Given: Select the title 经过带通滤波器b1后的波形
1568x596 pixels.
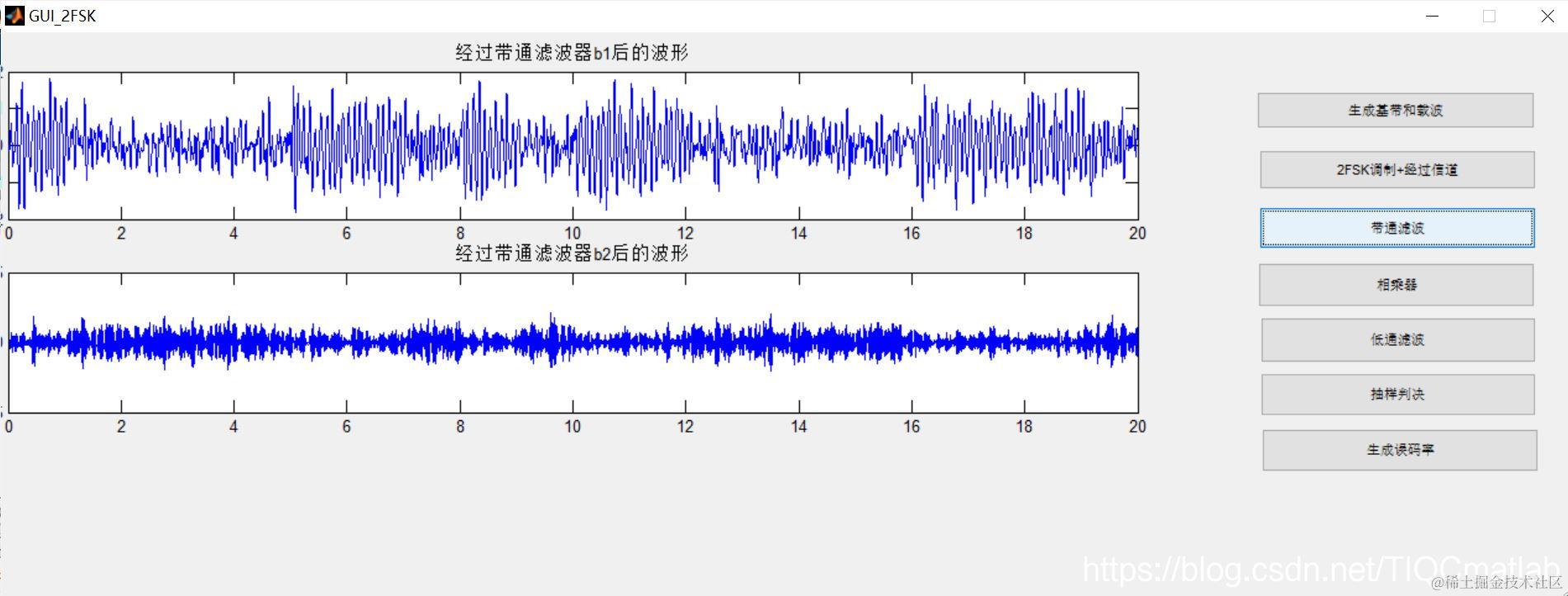Looking at the screenshot, I should click(x=572, y=53).
